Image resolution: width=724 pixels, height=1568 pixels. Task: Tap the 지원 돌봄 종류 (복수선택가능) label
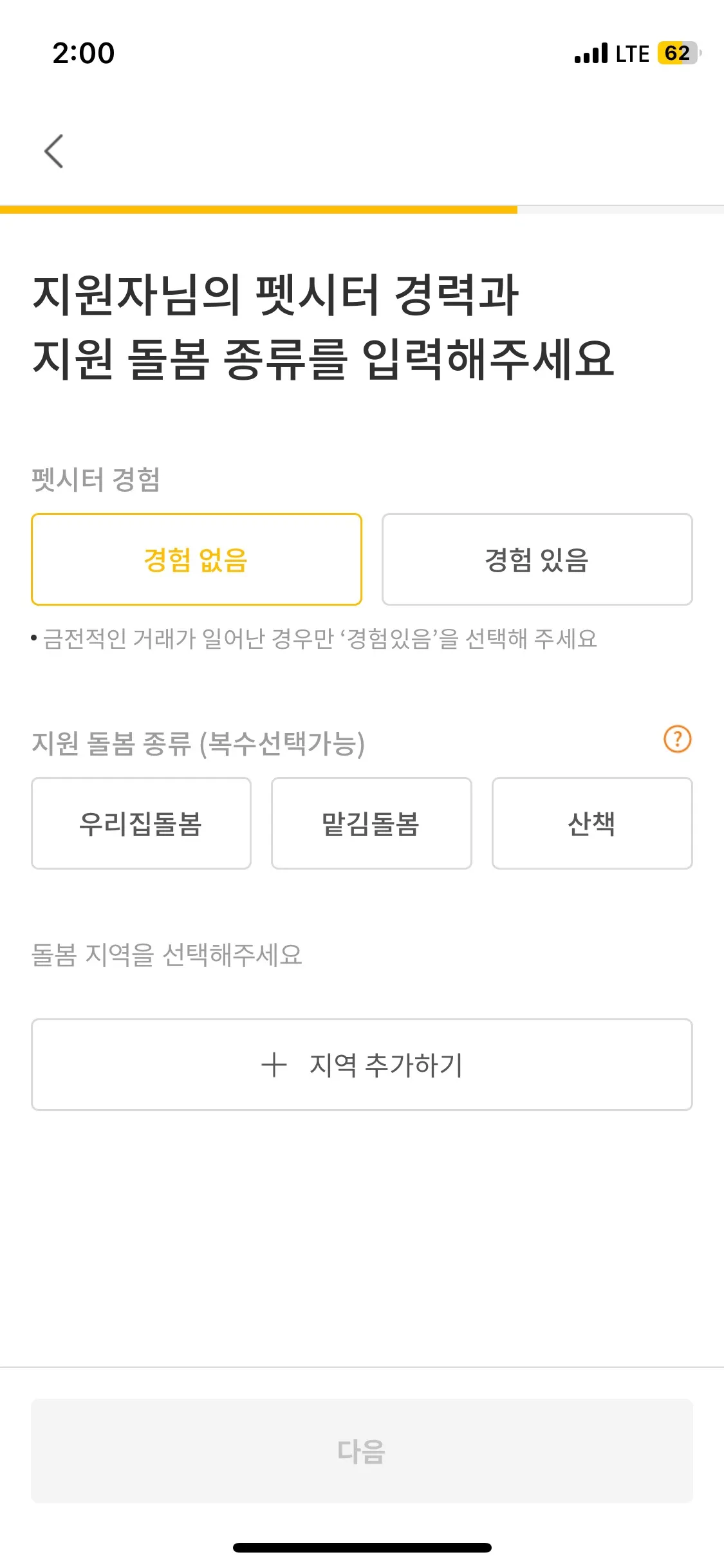point(198,743)
